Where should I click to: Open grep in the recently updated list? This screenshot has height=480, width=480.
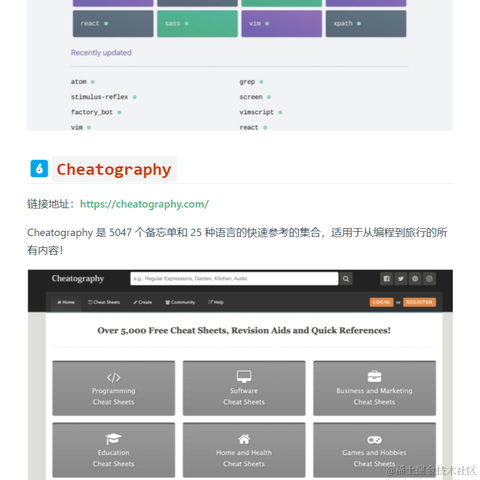click(247, 82)
